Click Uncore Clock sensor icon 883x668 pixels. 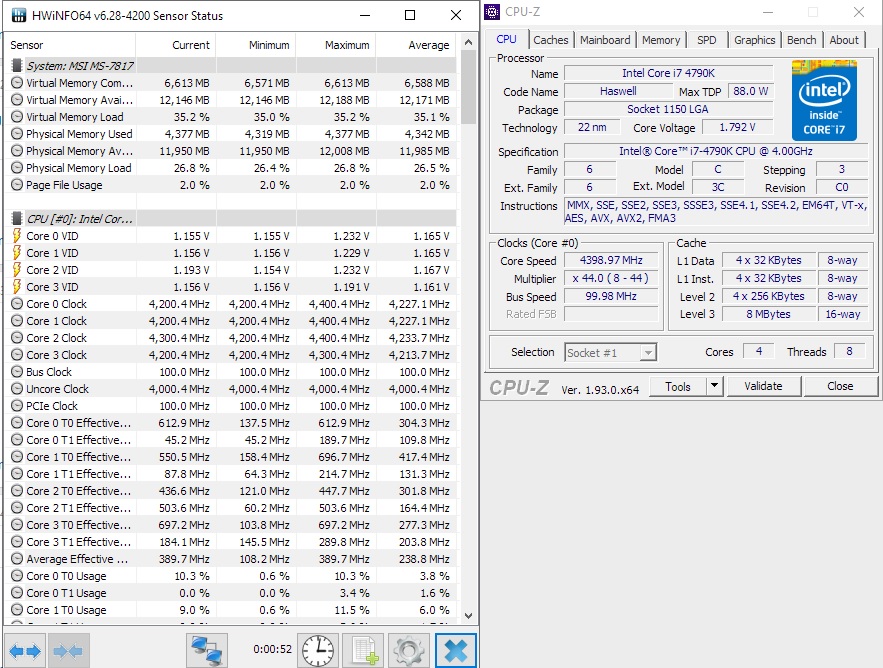click(17, 389)
